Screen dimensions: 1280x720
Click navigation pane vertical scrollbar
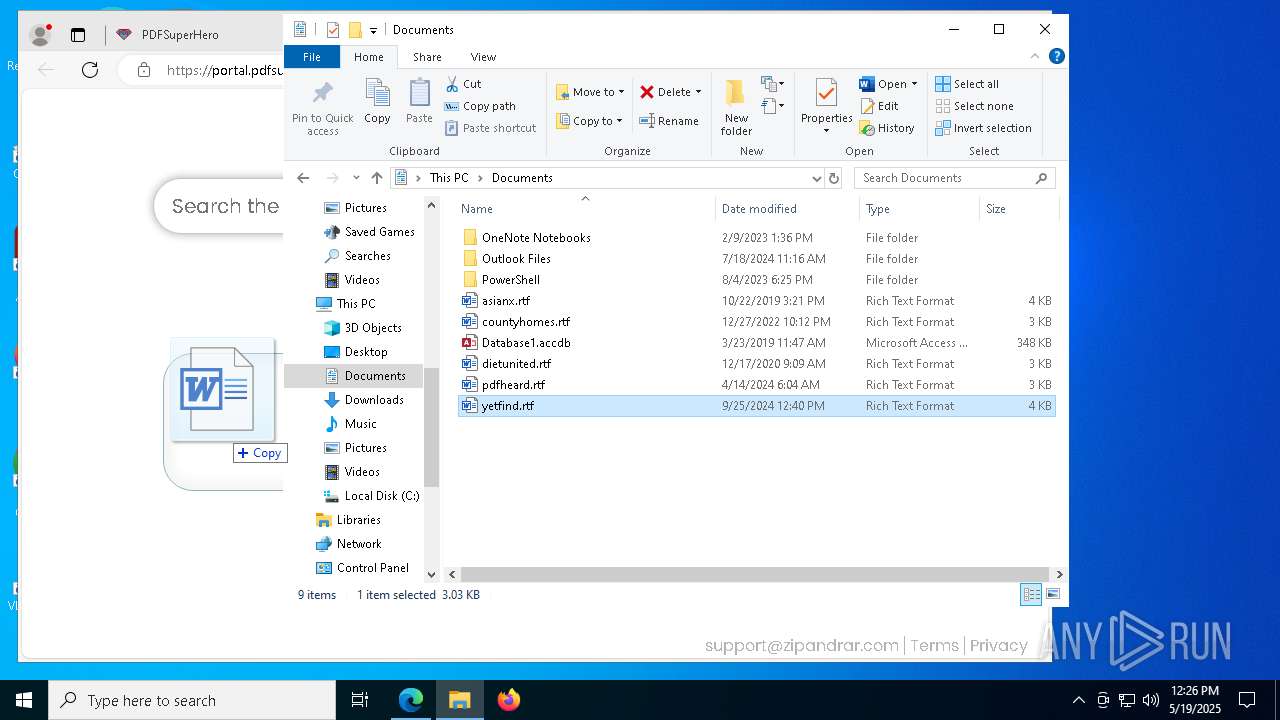[x=432, y=428]
